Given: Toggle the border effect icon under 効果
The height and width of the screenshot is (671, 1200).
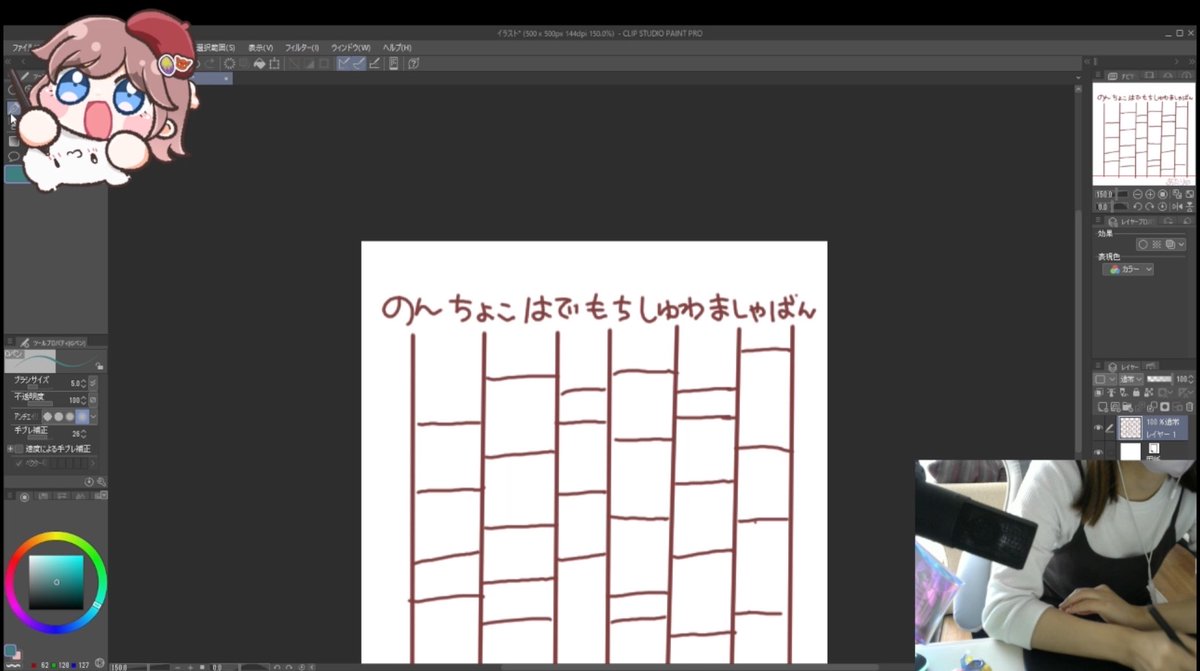Looking at the screenshot, I should [x=1143, y=244].
